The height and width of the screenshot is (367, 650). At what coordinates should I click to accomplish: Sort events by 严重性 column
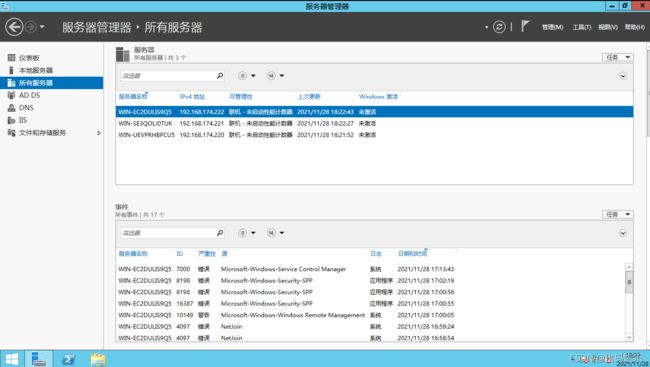click(207, 253)
